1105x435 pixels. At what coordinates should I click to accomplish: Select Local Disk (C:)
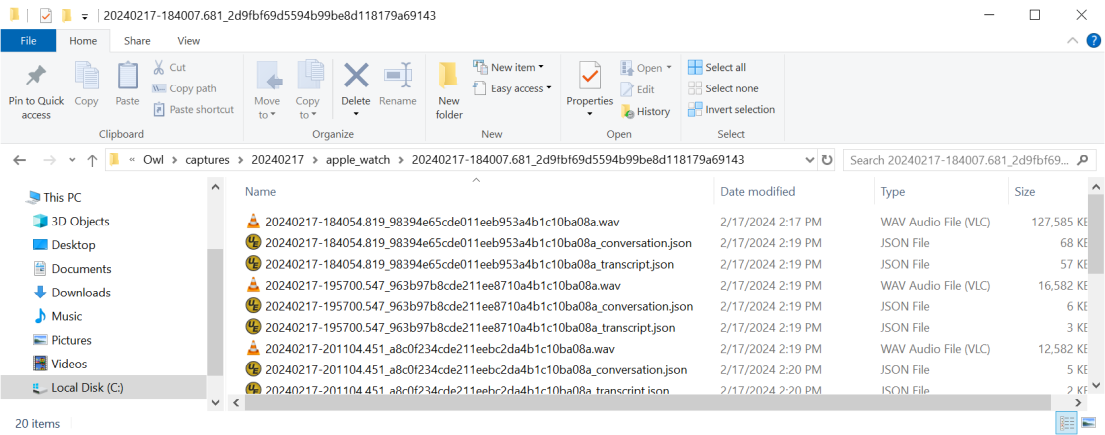tap(103, 388)
